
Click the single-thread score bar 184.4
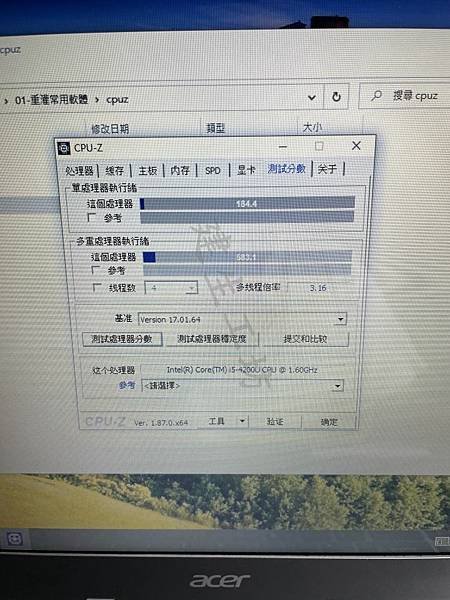point(247,204)
